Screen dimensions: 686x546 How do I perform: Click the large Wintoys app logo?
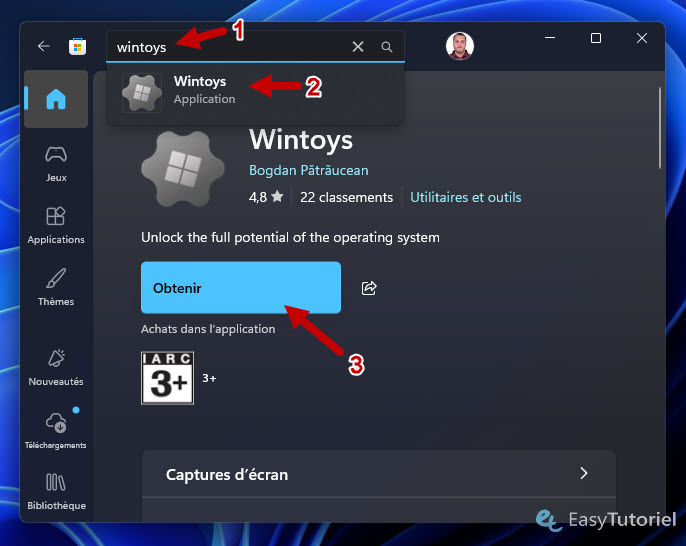point(183,168)
